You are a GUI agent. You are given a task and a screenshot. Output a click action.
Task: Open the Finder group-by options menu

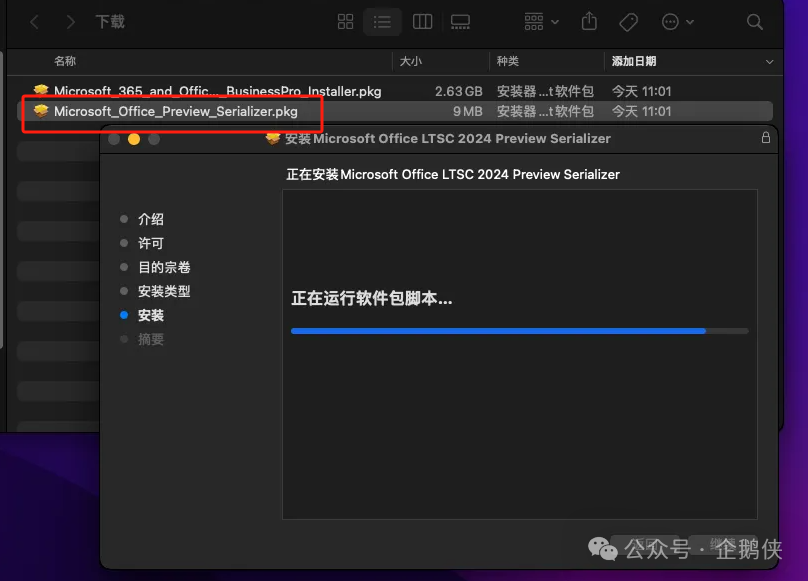coord(541,22)
